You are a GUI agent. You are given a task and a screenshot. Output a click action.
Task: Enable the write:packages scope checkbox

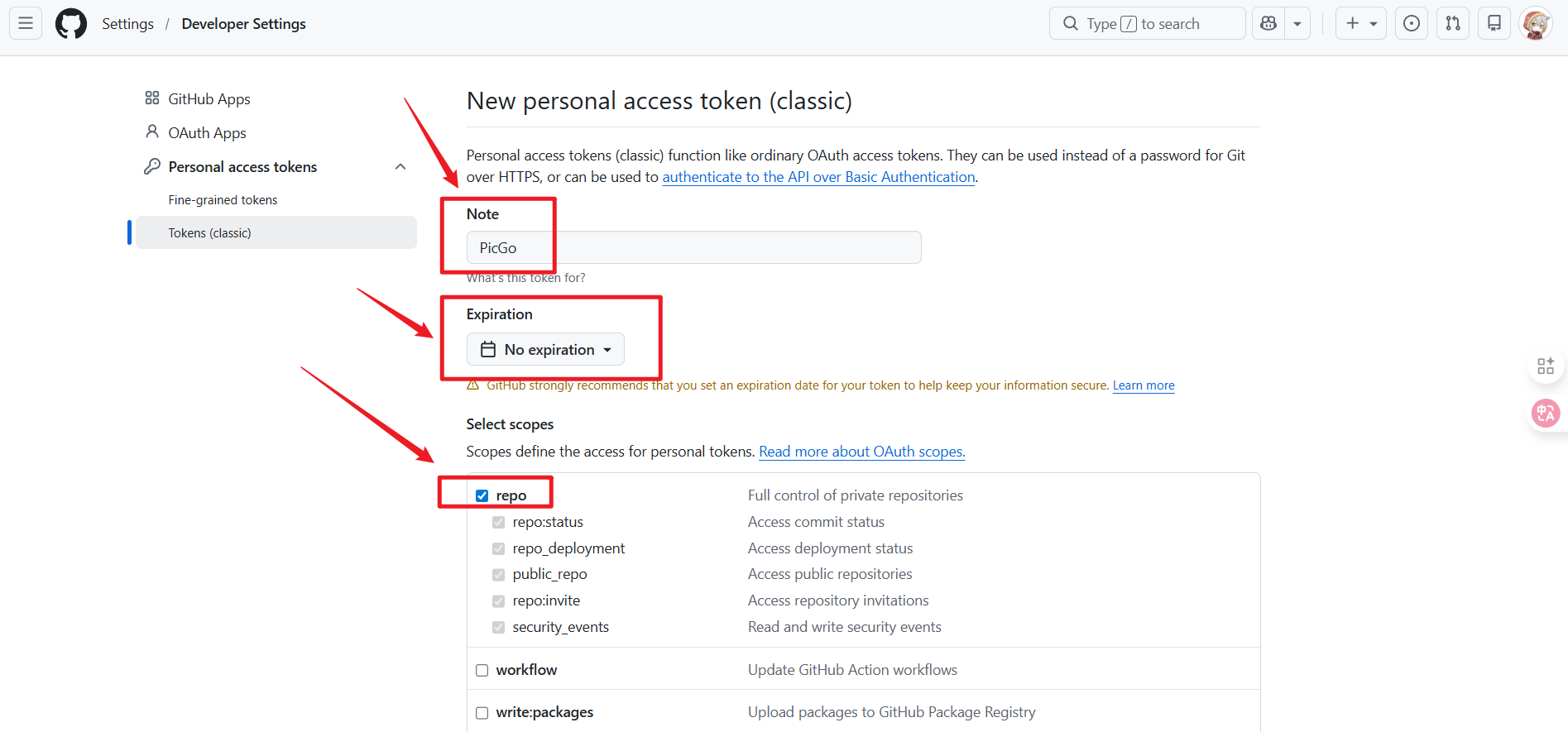tap(482, 713)
